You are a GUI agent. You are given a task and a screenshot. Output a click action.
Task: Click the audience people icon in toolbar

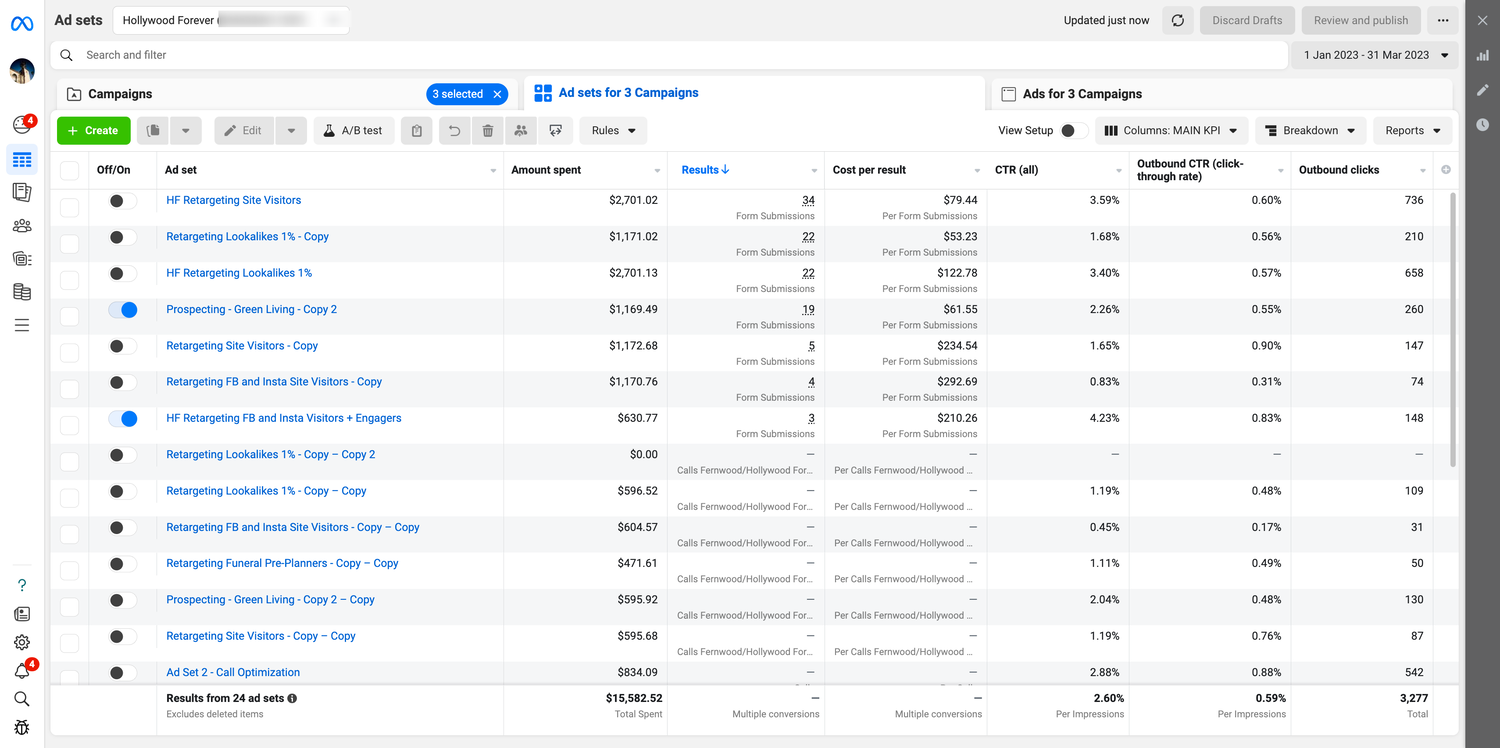click(x=521, y=131)
